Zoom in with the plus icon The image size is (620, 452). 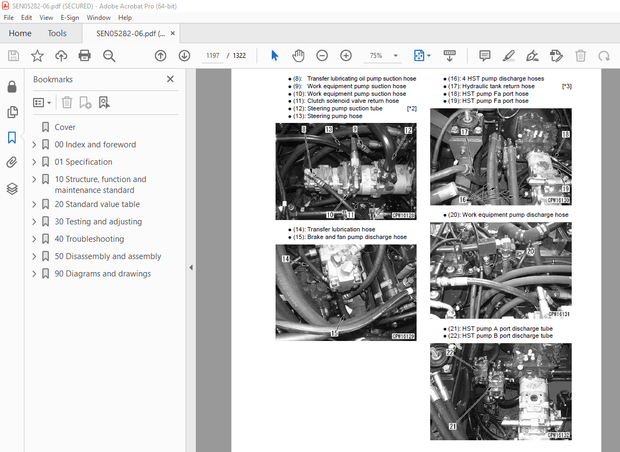pos(346,56)
